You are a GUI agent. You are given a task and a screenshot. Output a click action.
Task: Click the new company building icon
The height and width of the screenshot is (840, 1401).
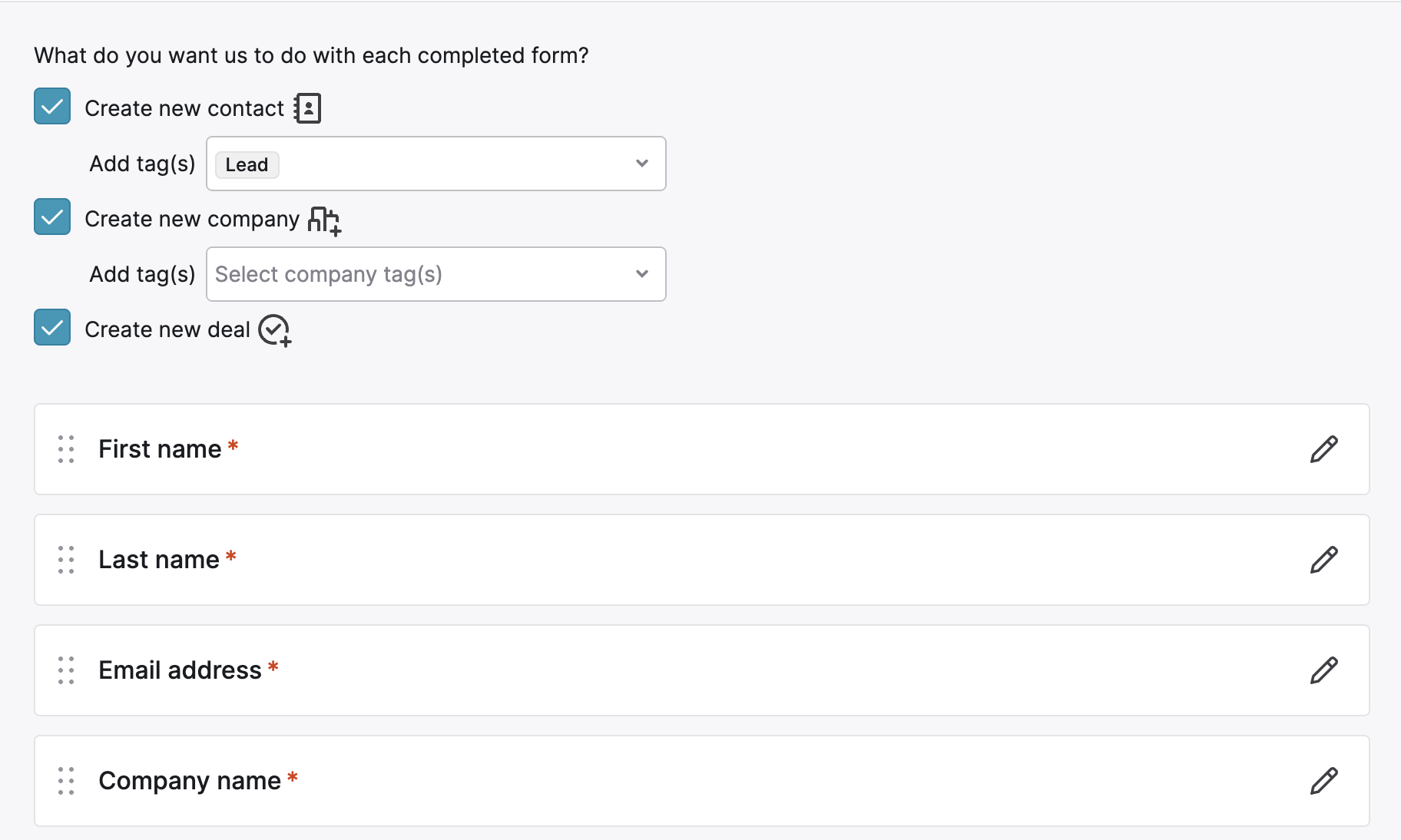324,220
